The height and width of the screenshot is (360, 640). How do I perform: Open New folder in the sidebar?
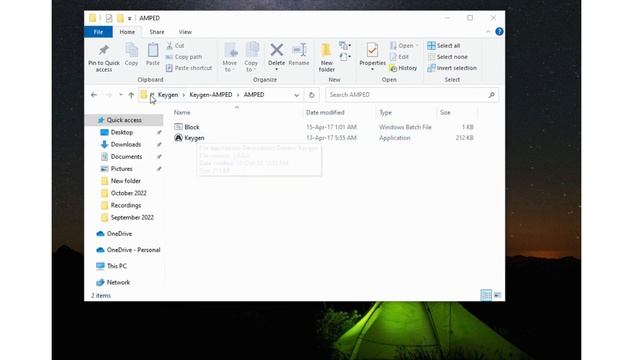pos(125,181)
